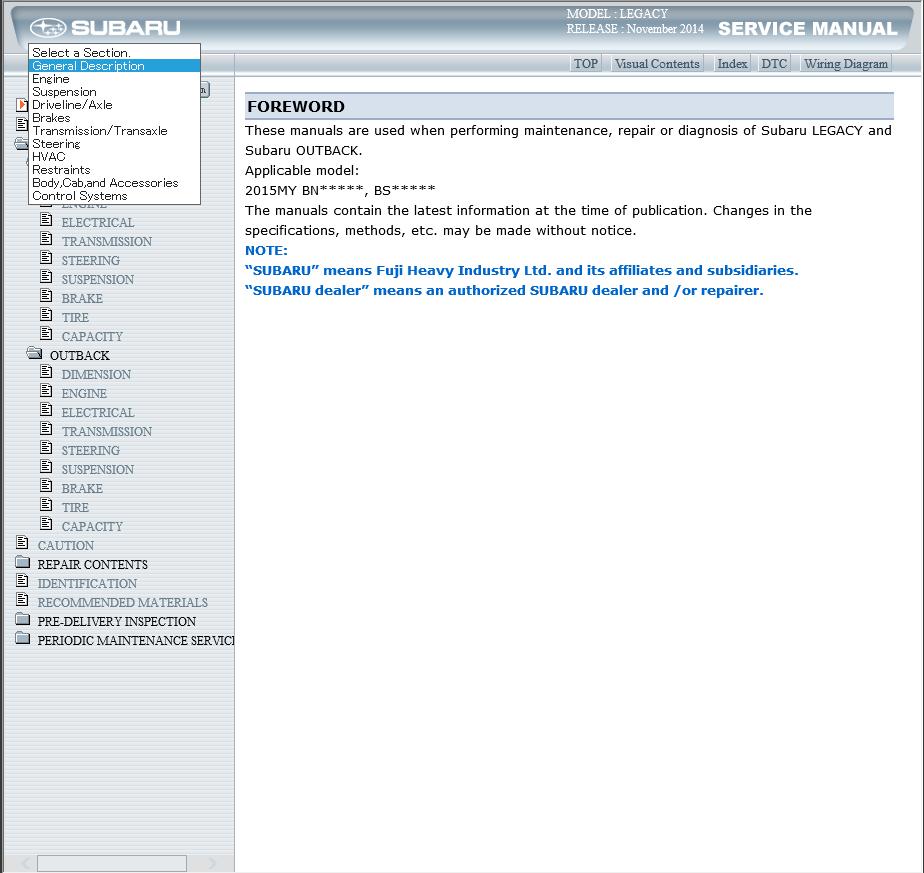924x873 pixels.
Task: Select Engine from the section dropdown
Action: click(x=114, y=78)
